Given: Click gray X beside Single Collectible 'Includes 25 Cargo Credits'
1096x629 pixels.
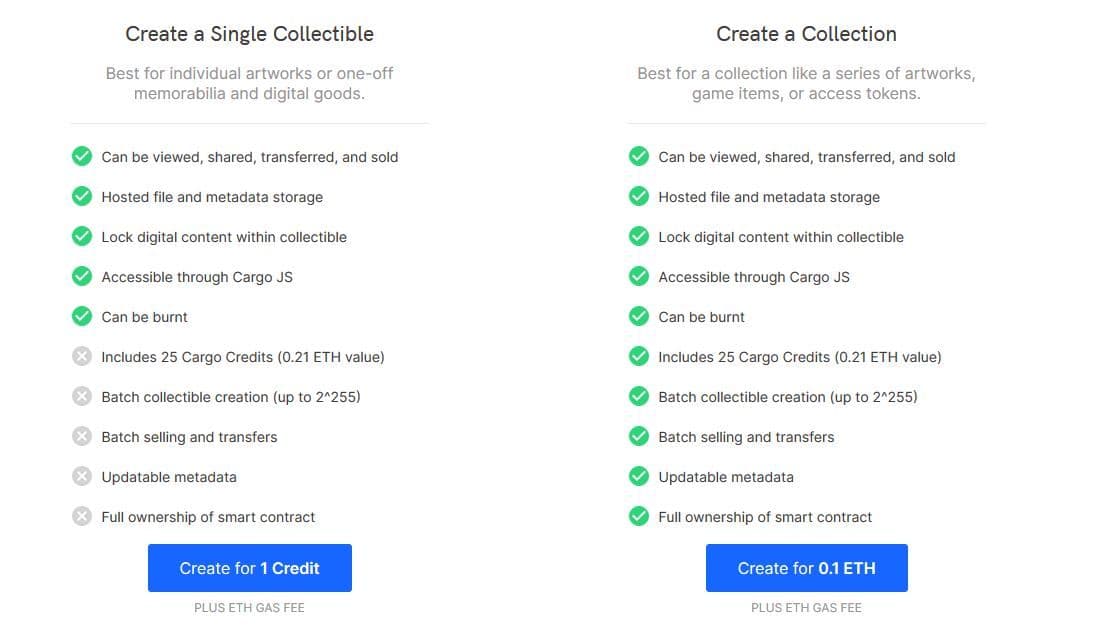Looking at the screenshot, I should (x=82, y=357).
